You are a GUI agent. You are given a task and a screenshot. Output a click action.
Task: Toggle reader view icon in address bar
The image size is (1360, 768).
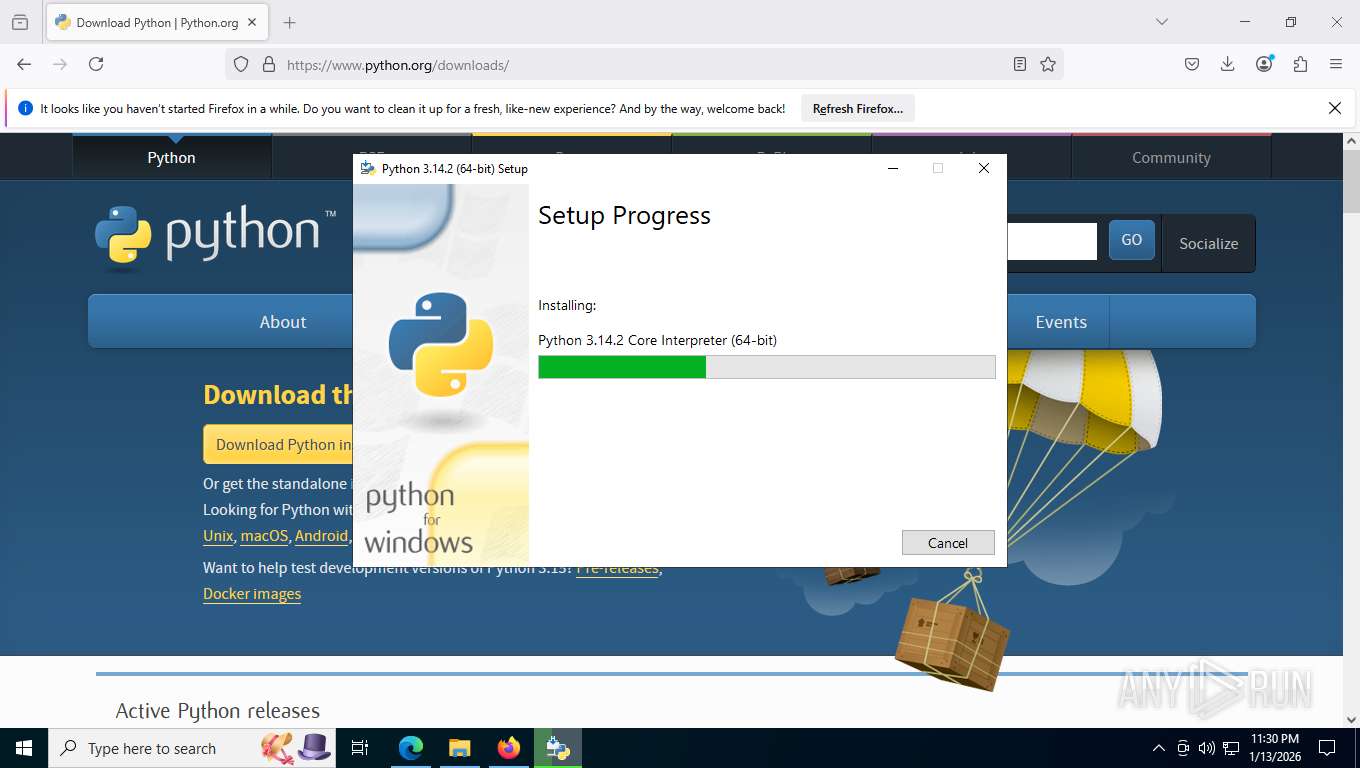coord(1019,64)
